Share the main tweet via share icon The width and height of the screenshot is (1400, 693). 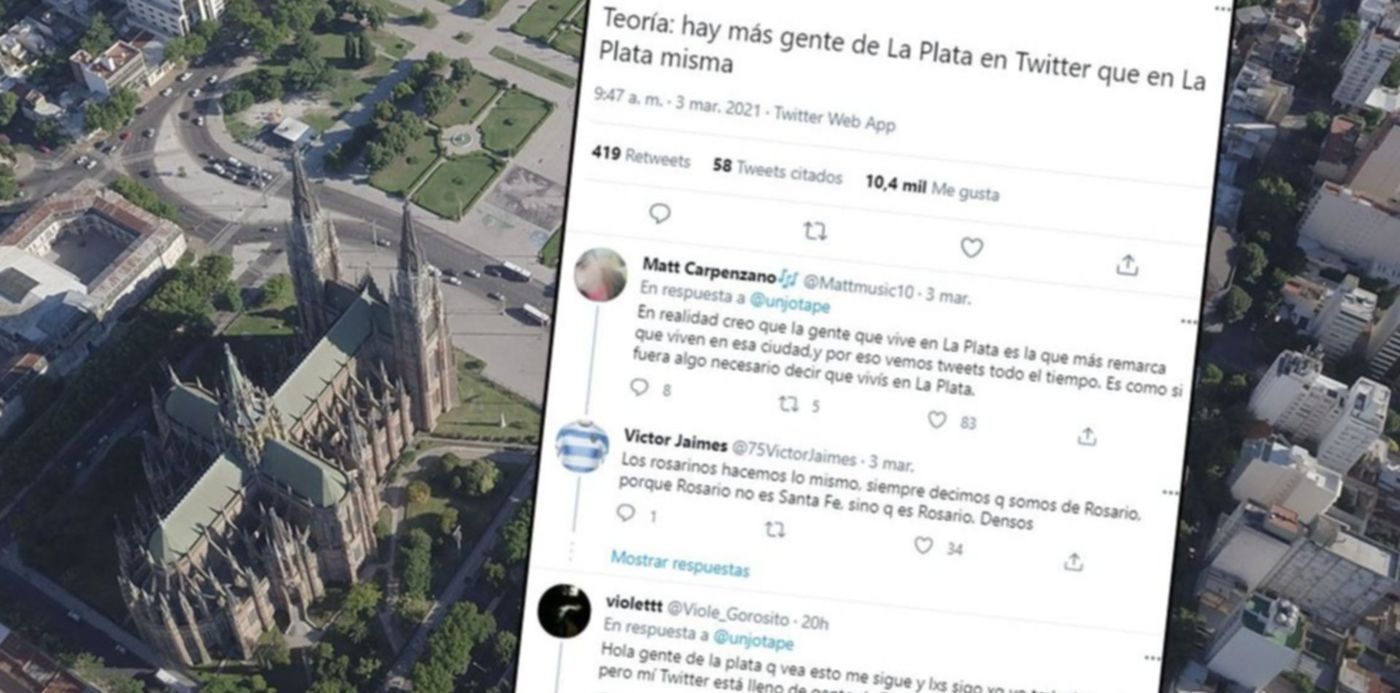point(1127,265)
